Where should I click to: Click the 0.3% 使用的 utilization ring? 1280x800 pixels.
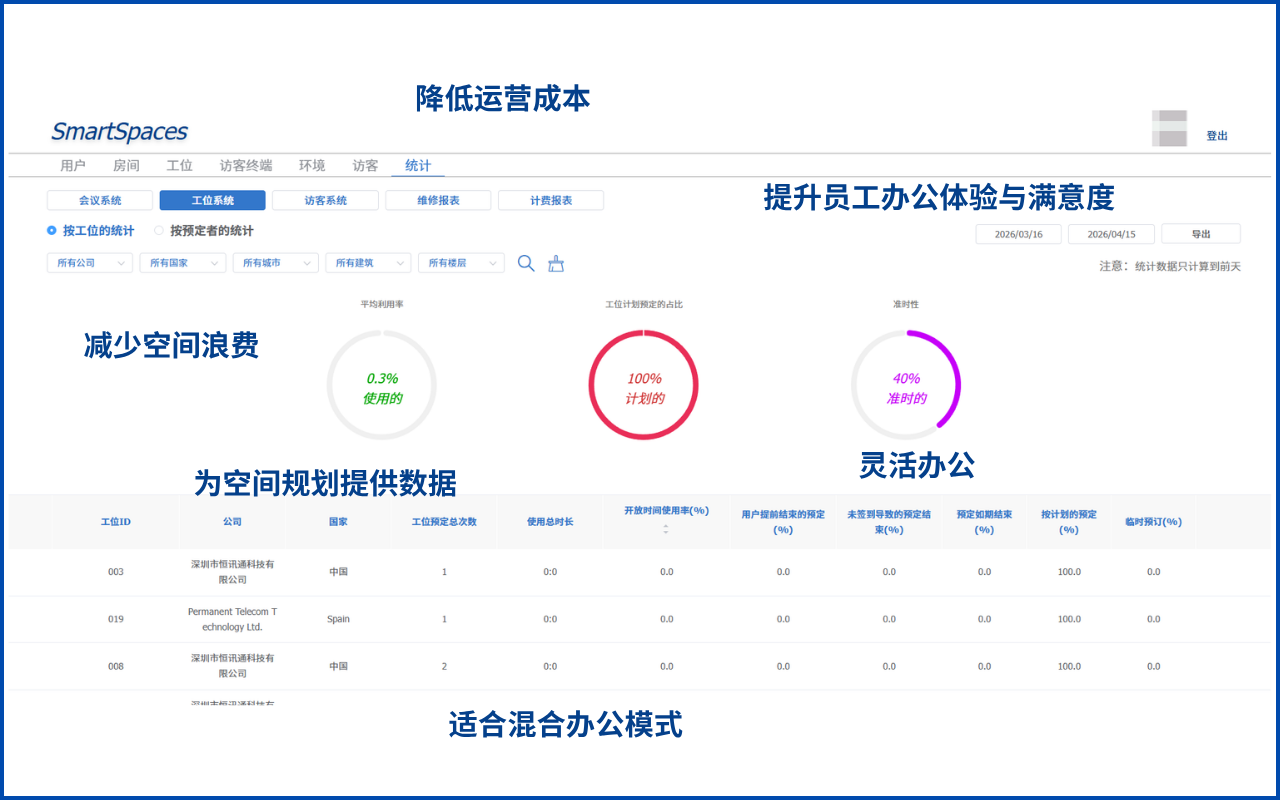tap(382, 386)
